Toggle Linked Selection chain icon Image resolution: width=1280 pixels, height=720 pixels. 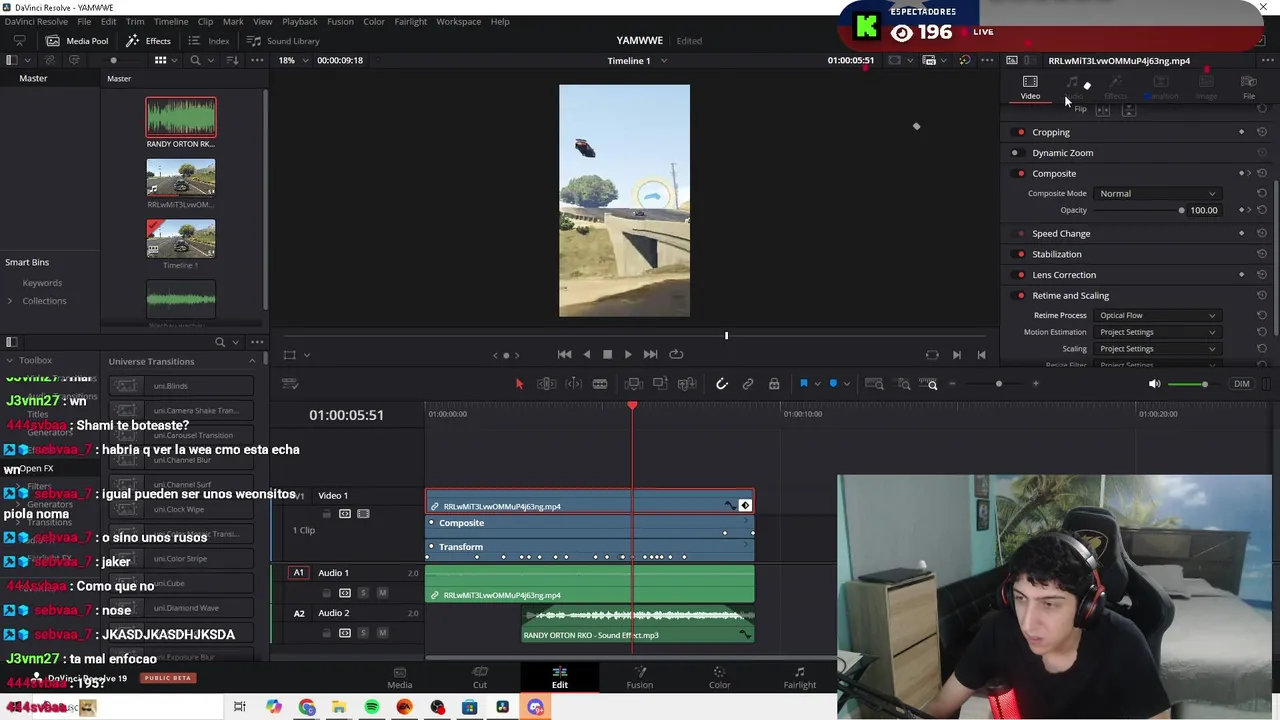point(748,384)
